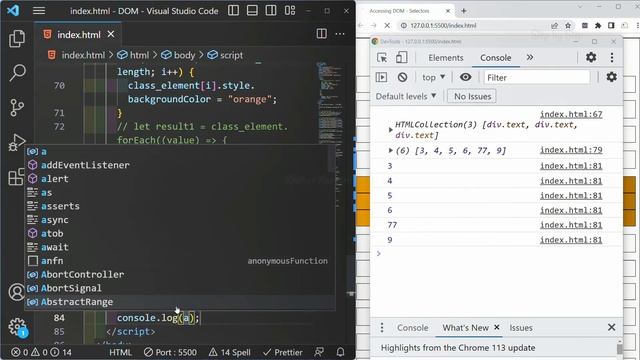Open the 14 Spell status item

click(230, 352)
